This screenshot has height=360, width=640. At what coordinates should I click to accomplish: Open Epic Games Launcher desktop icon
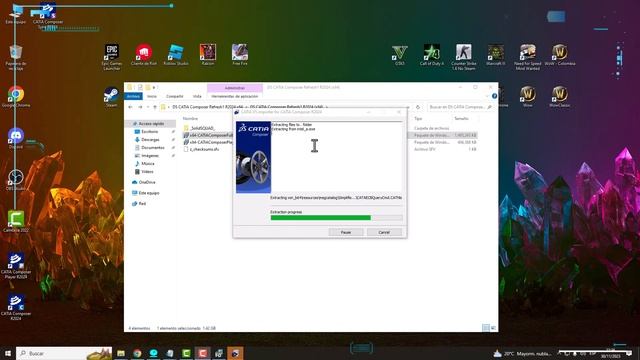coord(111,56)
